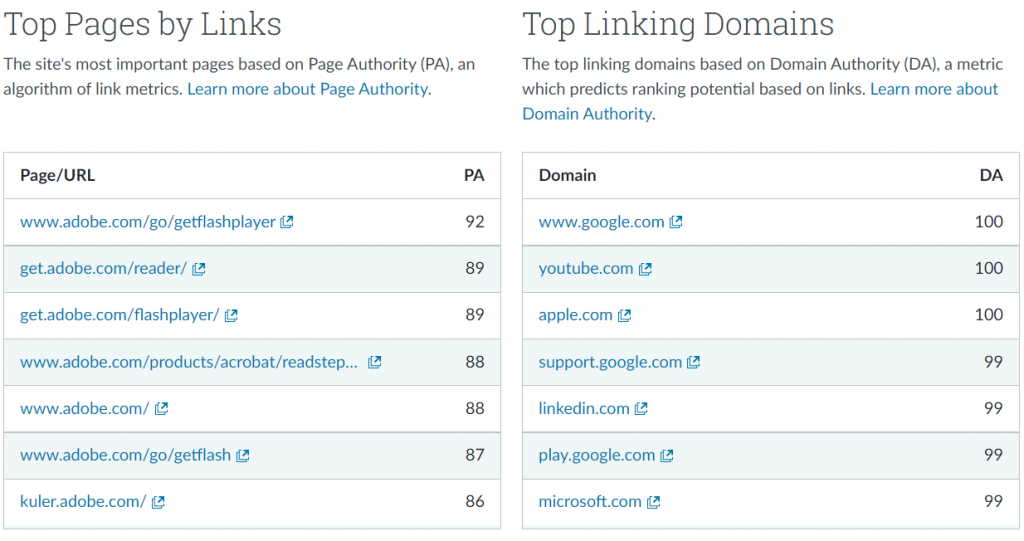Image resolution: width=1024 pixels, height=541 pixels.
Task: Click the DA column header
Action: pos(991,175)
